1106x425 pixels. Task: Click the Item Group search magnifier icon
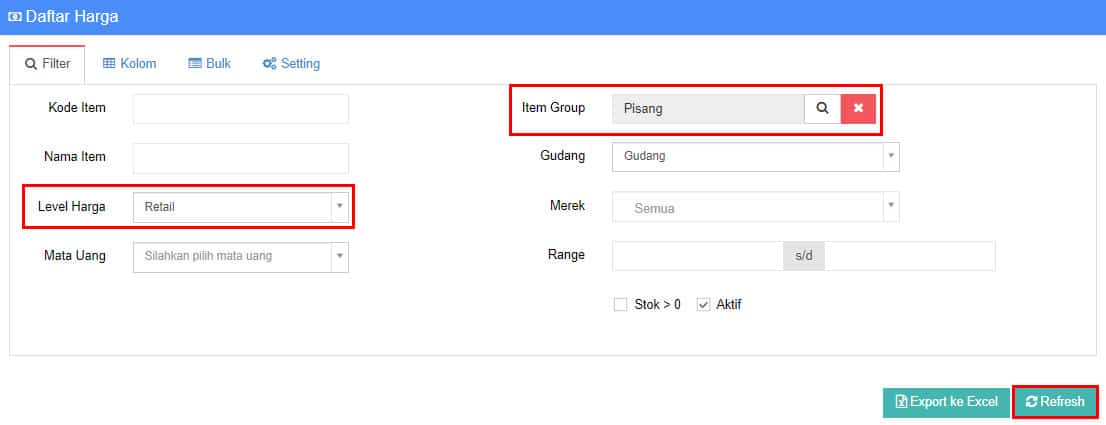[x=822, y=109]
